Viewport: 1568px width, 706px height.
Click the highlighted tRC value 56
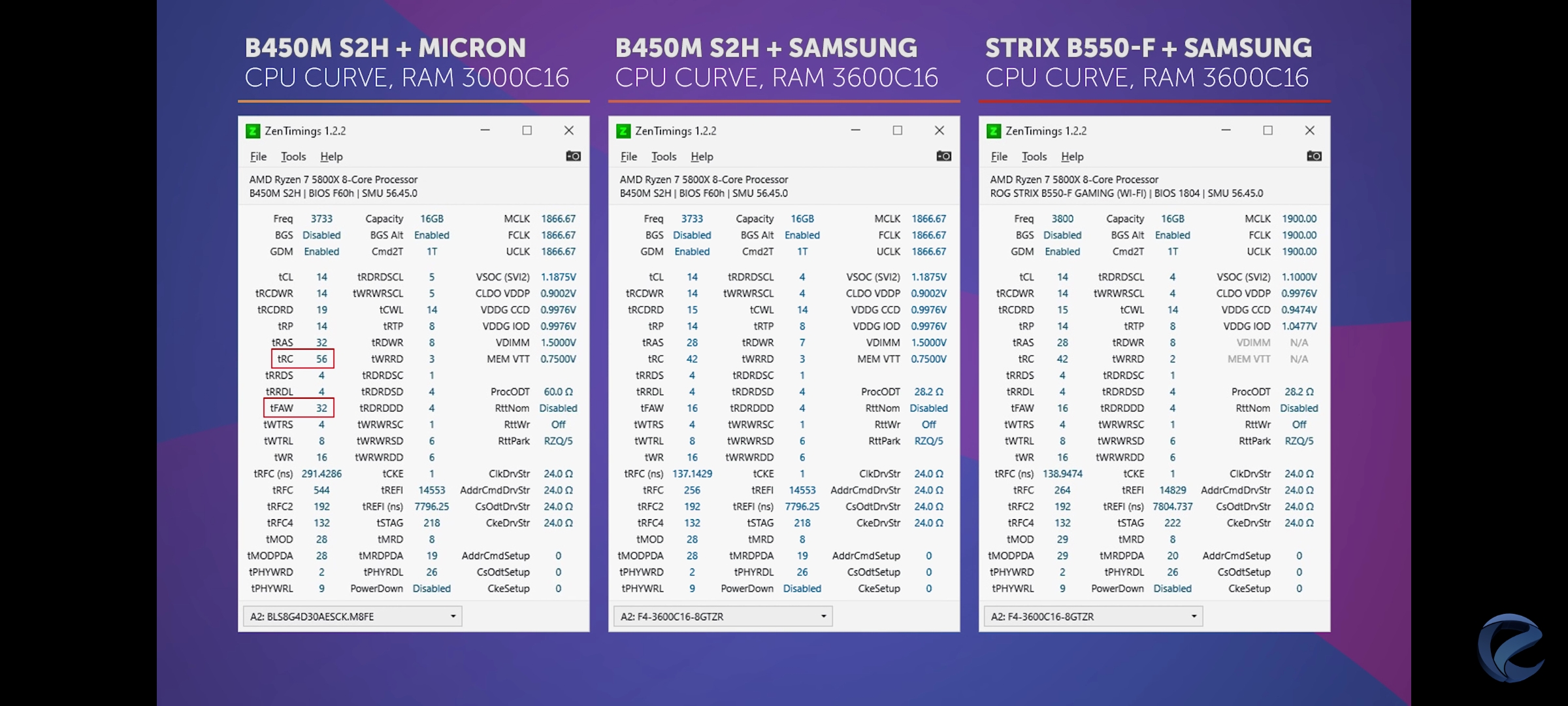tap(321, 359)
